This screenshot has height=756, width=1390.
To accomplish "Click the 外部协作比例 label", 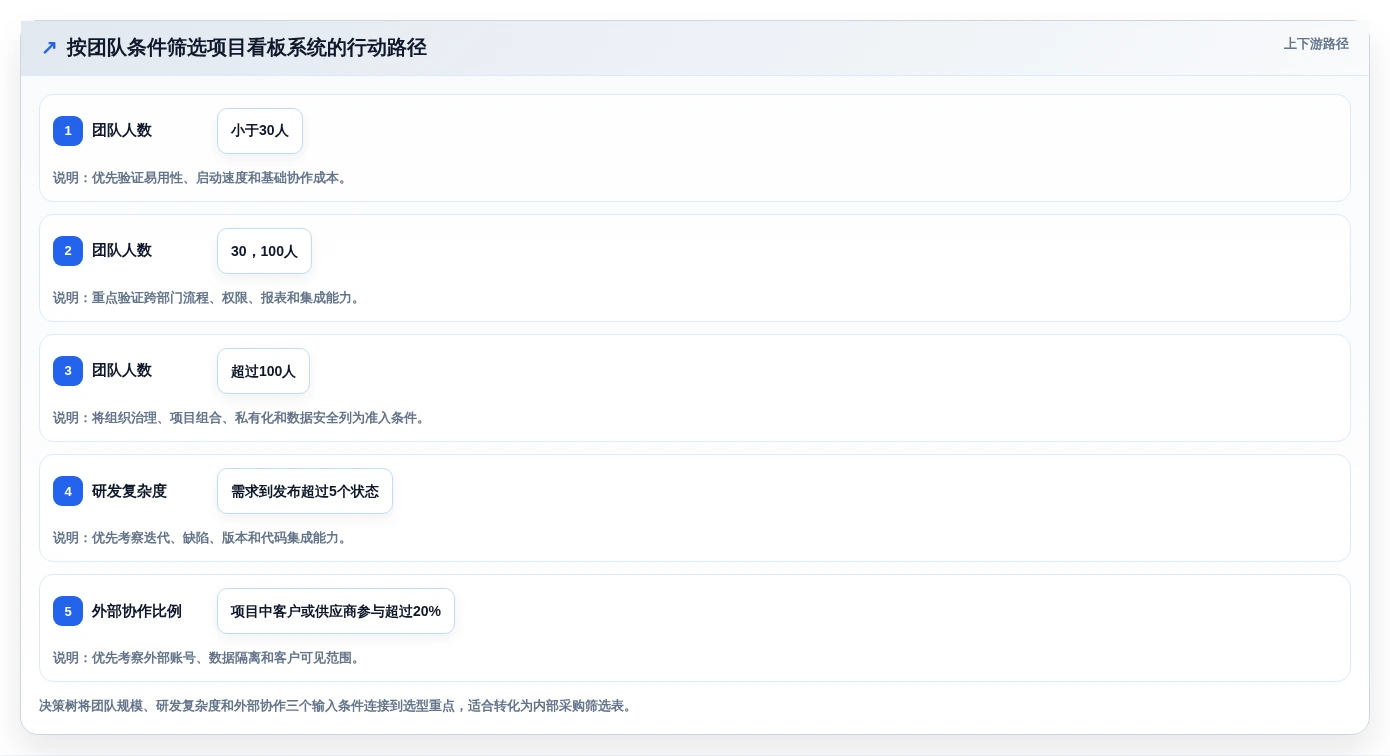I will click(137, 611).
